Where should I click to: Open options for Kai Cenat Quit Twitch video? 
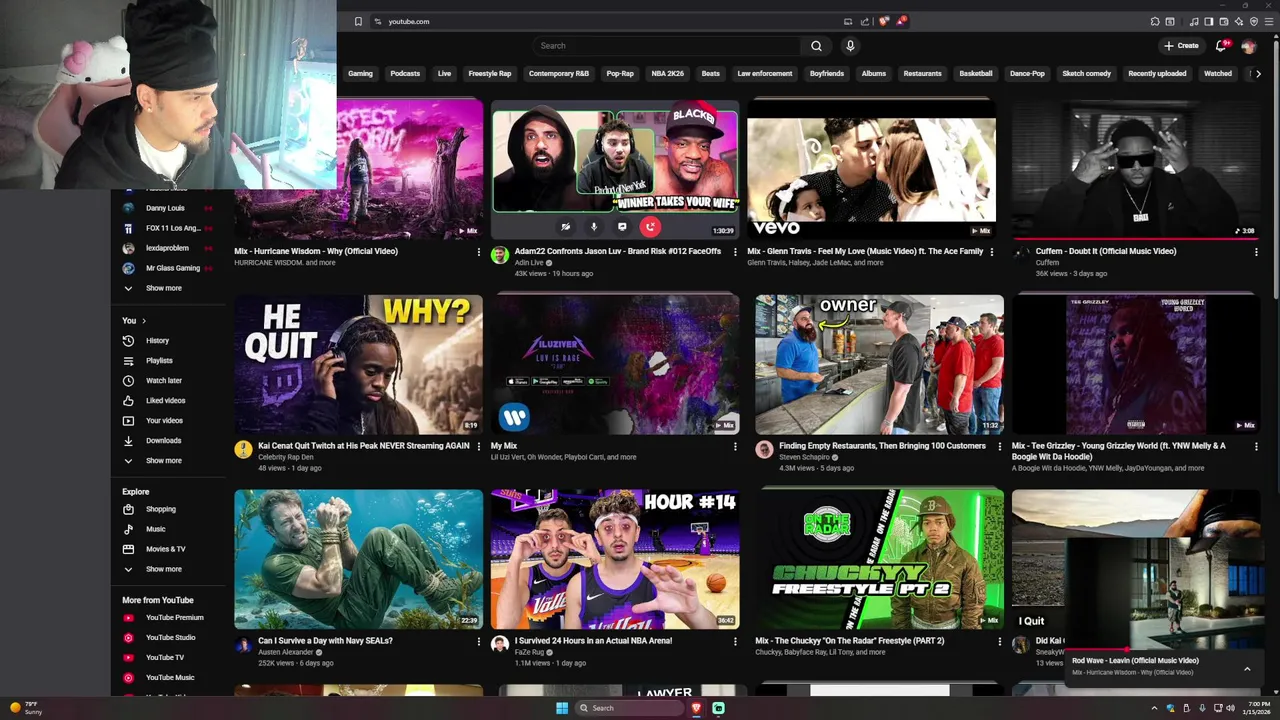(x=478, y=446)
